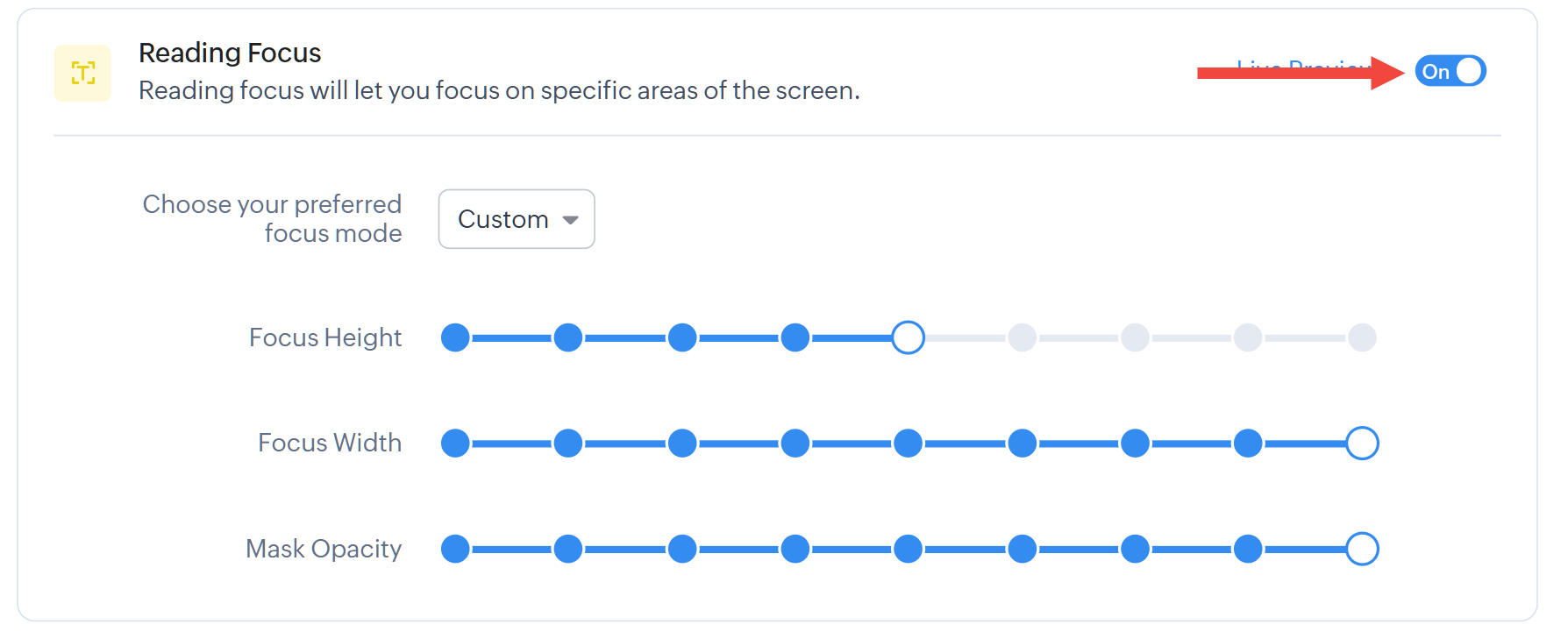Screen dimensions: 1568x639
Task: Set Focus Height to the sixth stop
Action: [1022, 337]
